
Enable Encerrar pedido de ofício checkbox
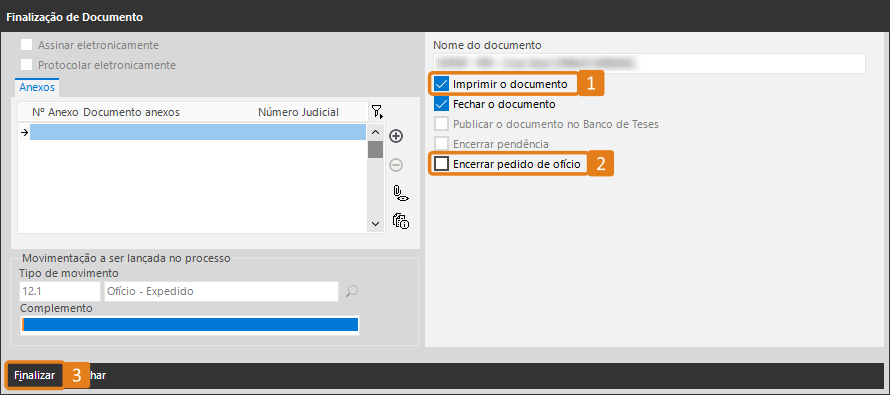[441, 164]
